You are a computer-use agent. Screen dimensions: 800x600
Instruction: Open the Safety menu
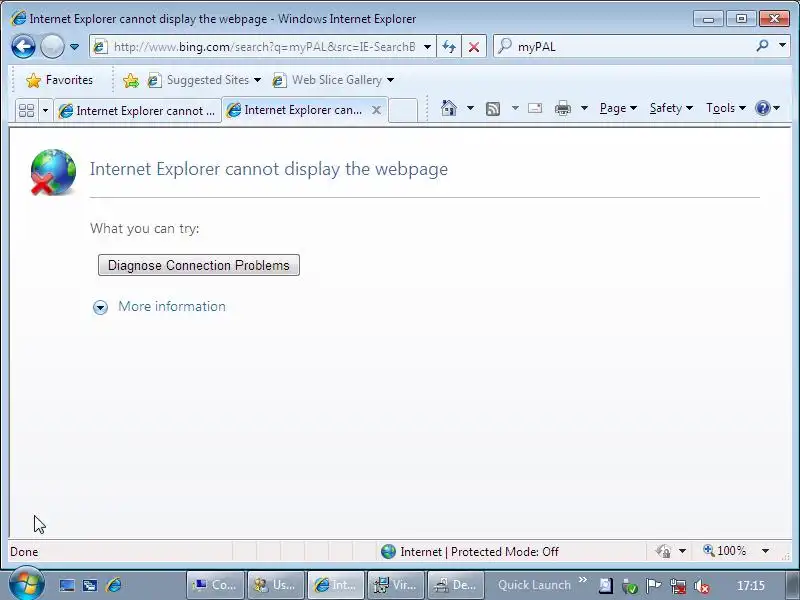click(671, 108)
